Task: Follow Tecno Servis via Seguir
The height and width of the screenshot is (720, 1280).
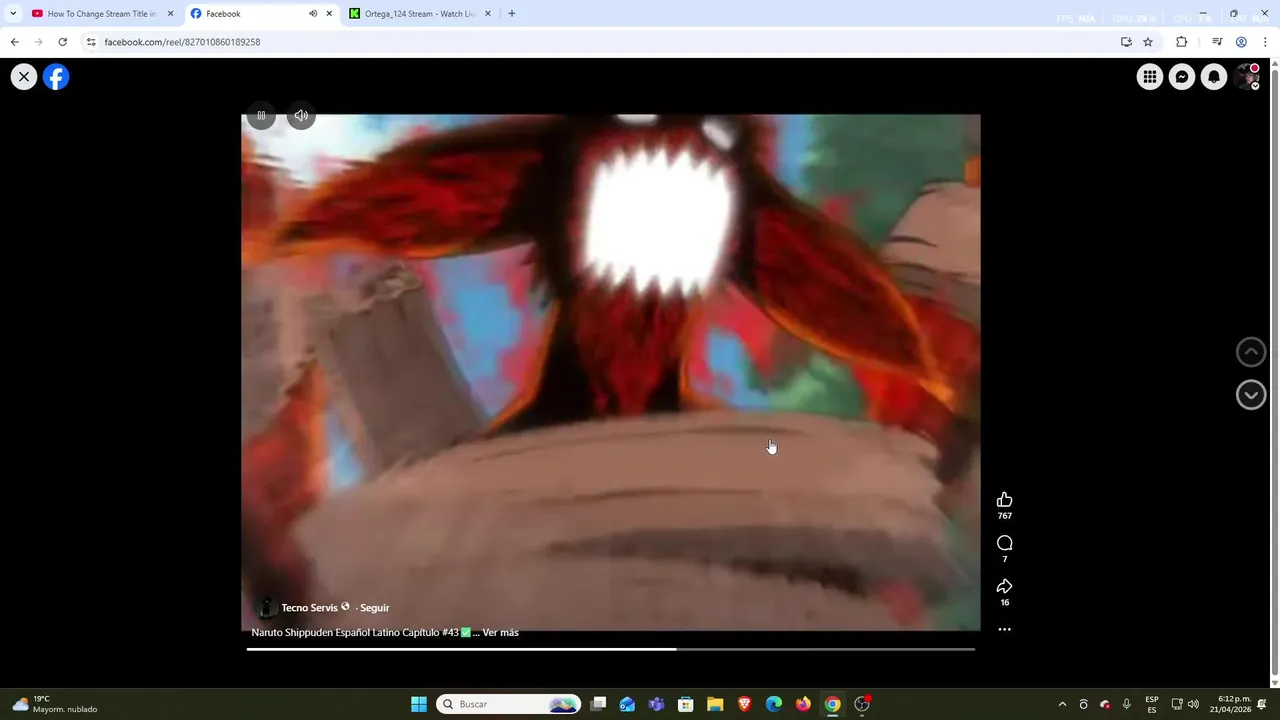Action: pyautogui.click(x=375, y=608)
